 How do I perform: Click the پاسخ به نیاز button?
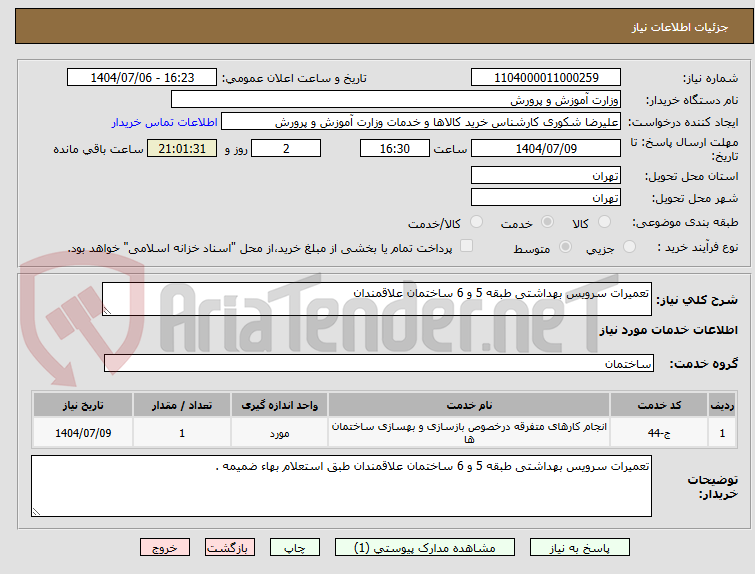pyautogui.click(x=580, y=548)
